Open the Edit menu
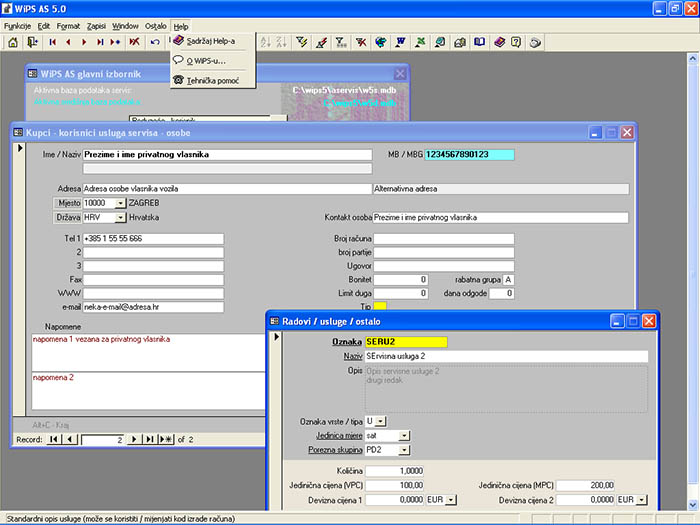The width and height of the screenshot is (700, 525). (x=43, y=26)
